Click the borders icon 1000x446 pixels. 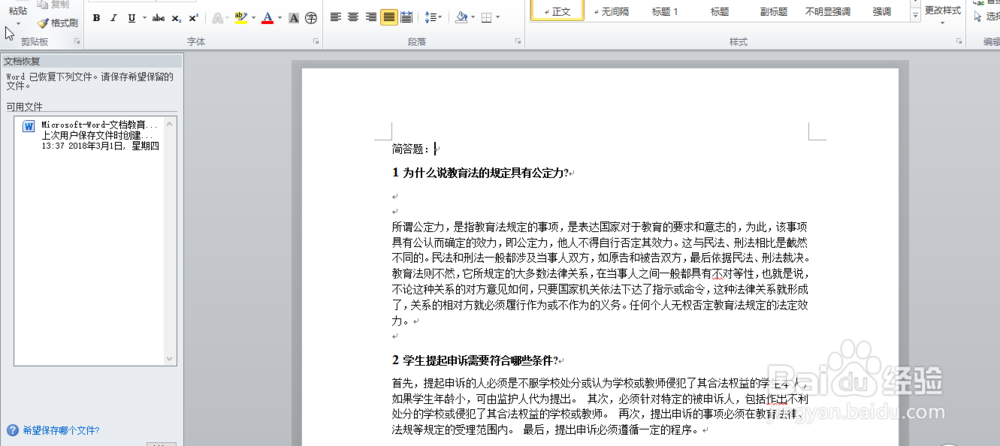point(487,17)
